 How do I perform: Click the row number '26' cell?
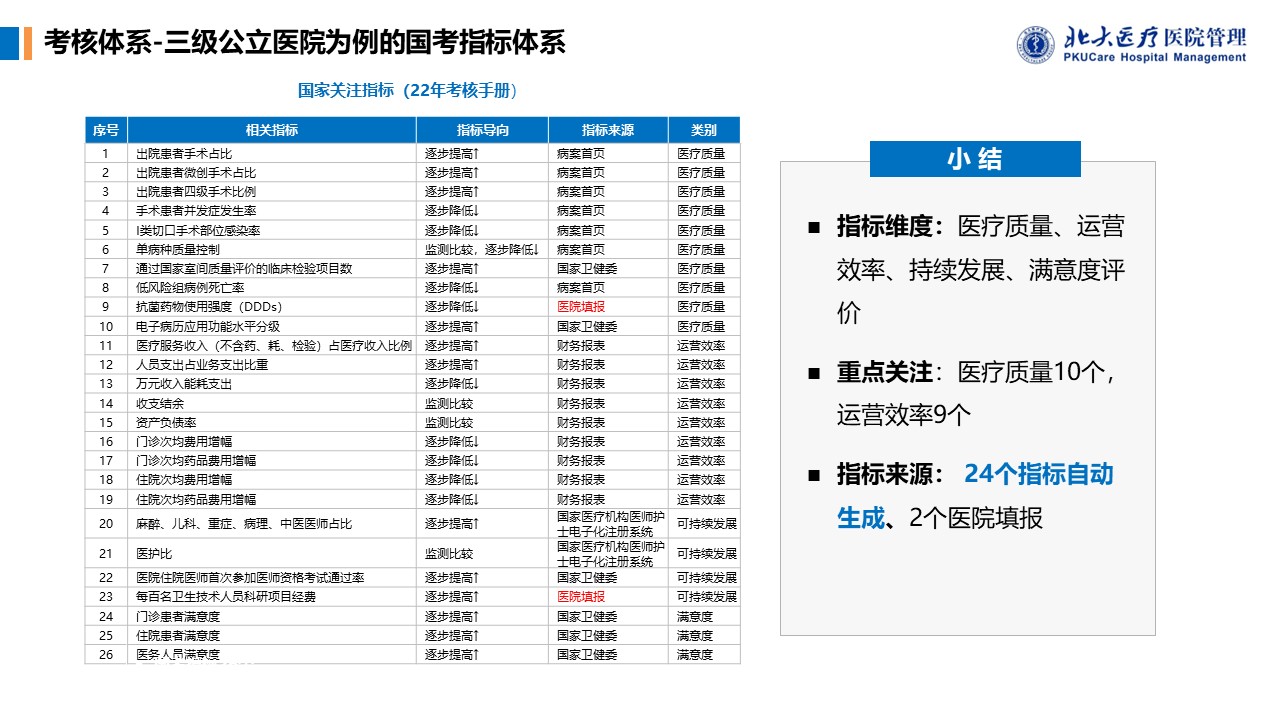(x=106, y=654)
